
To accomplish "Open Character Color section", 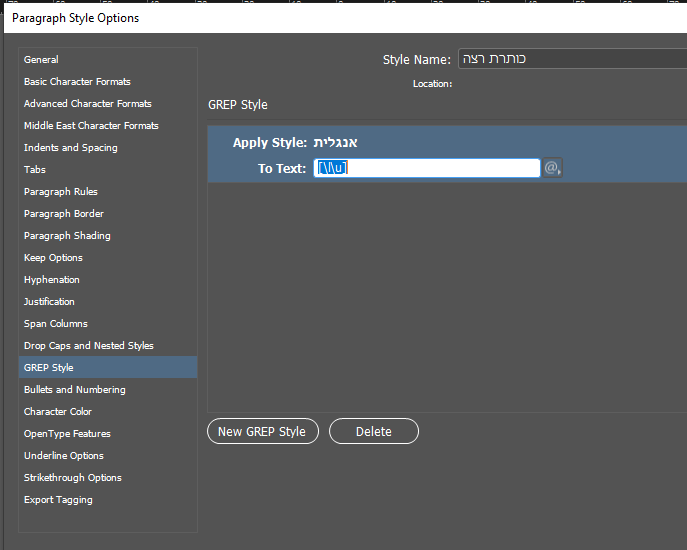I will [108, 412].
